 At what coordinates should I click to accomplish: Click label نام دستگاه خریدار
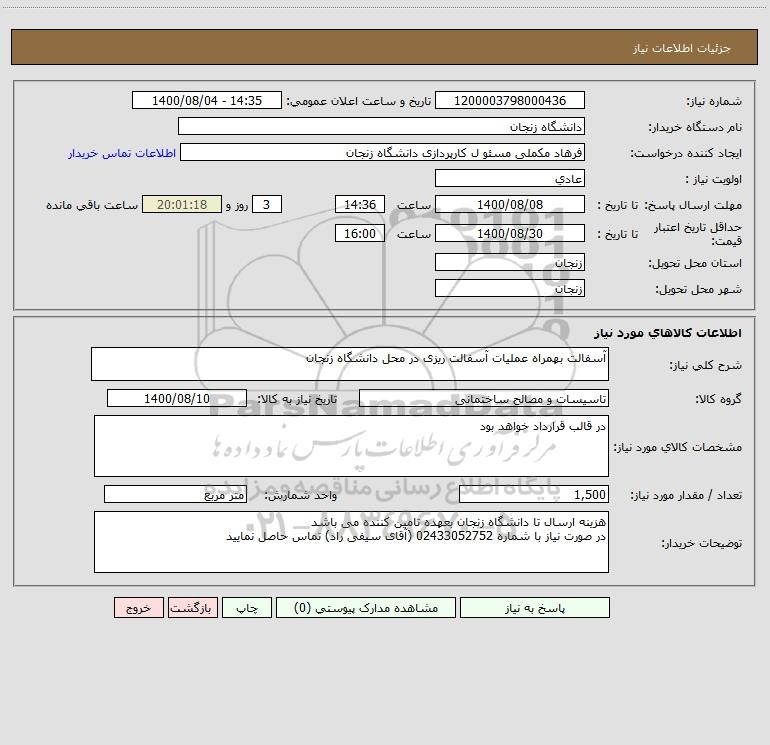695,127
